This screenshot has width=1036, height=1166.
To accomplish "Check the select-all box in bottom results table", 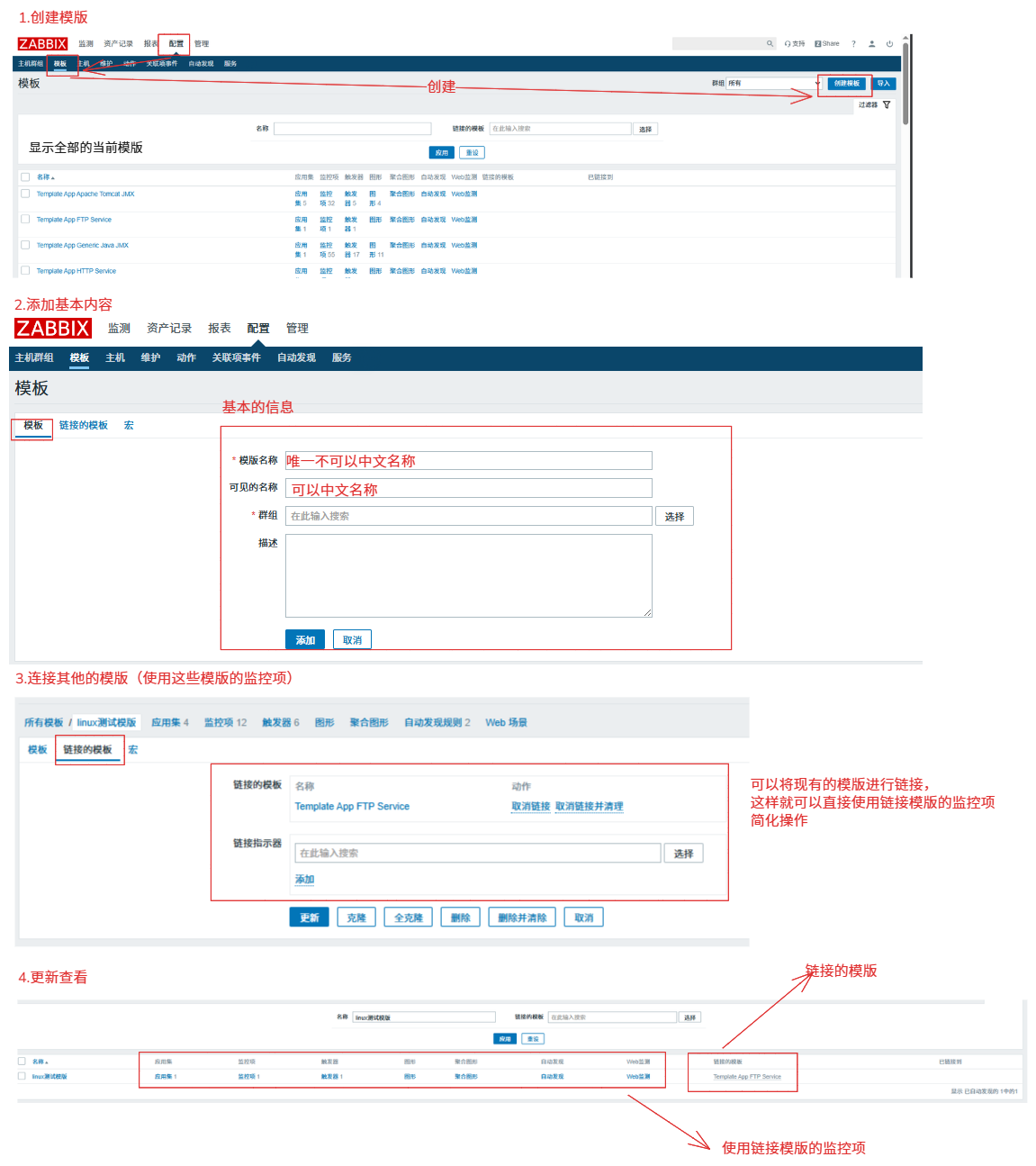I will pos(22,1062).
